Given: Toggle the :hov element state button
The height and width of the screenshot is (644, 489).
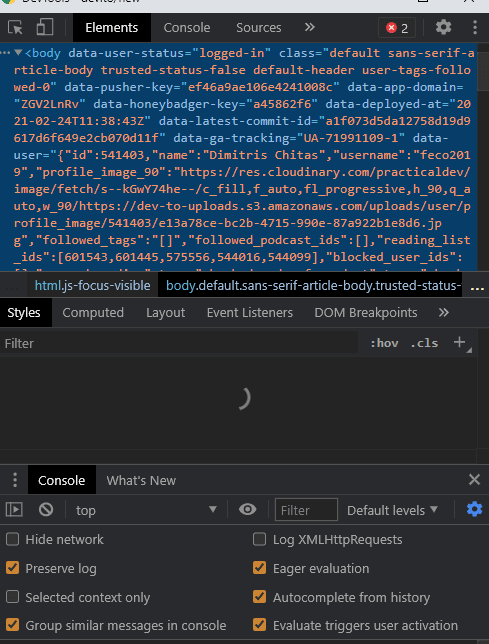Looking at the screenshot, I should click(x=384, y=343).
